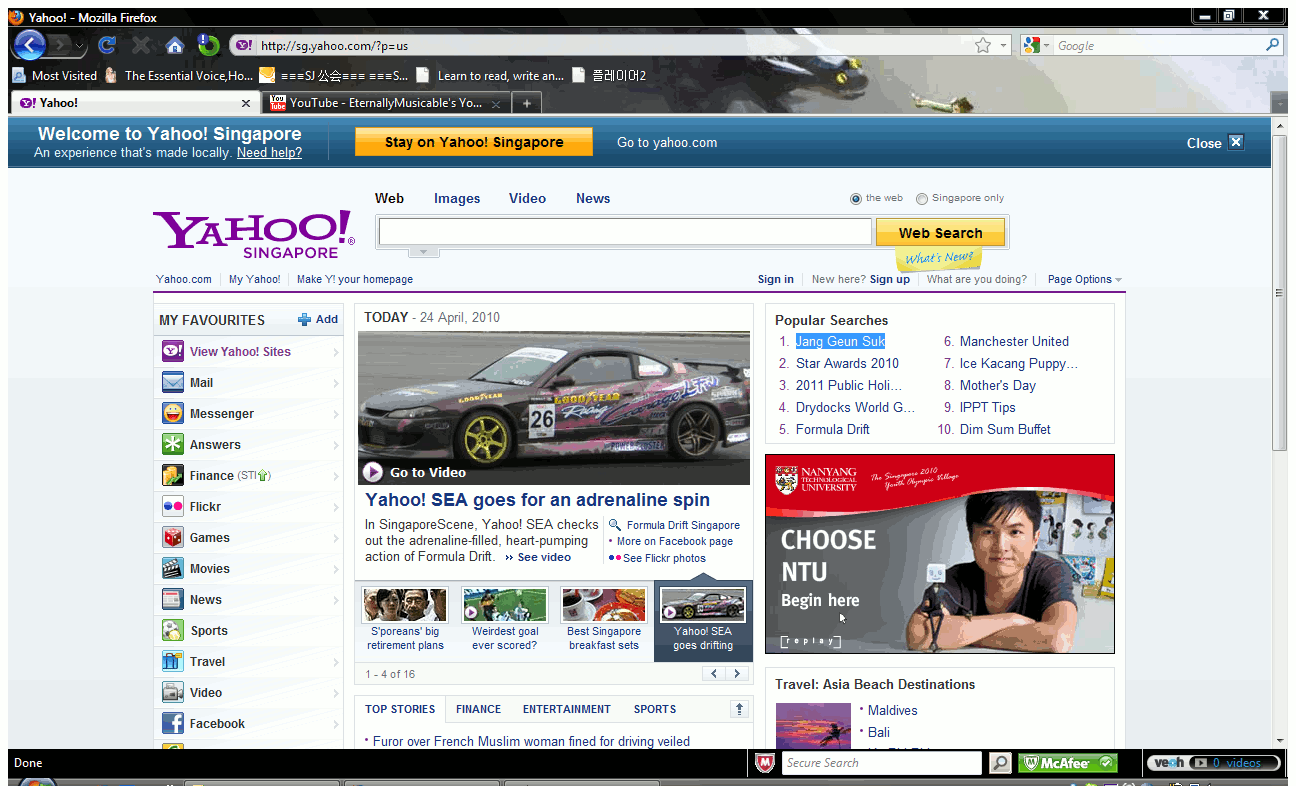The image size is (1296, 786).
Task: Play the Go to Video button
Action: 372,472
